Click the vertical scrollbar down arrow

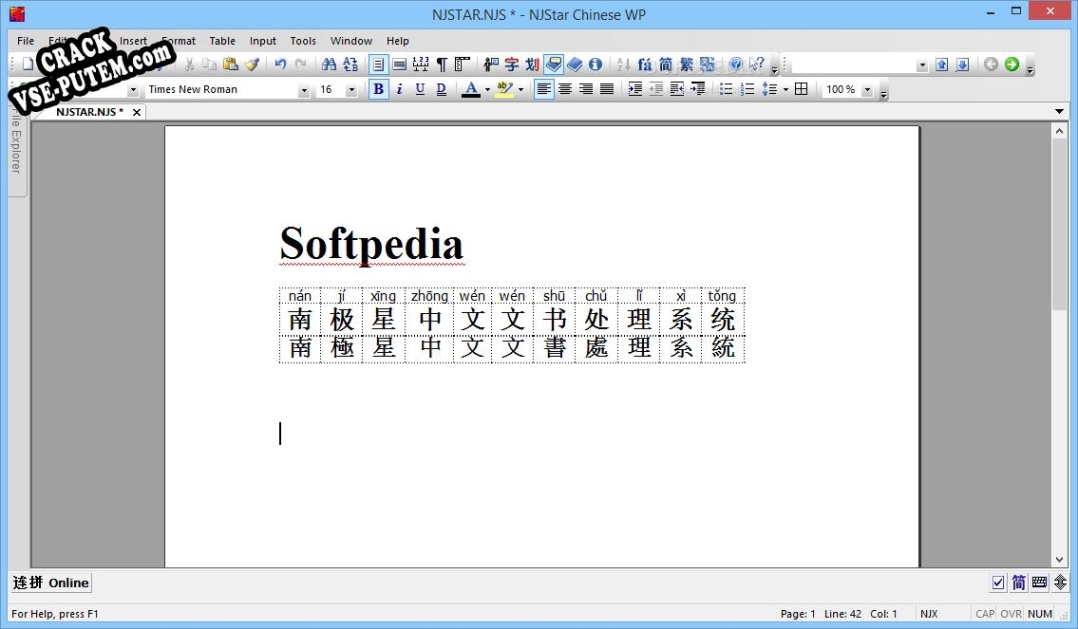pyautogui.click(x=1059, y=560)
